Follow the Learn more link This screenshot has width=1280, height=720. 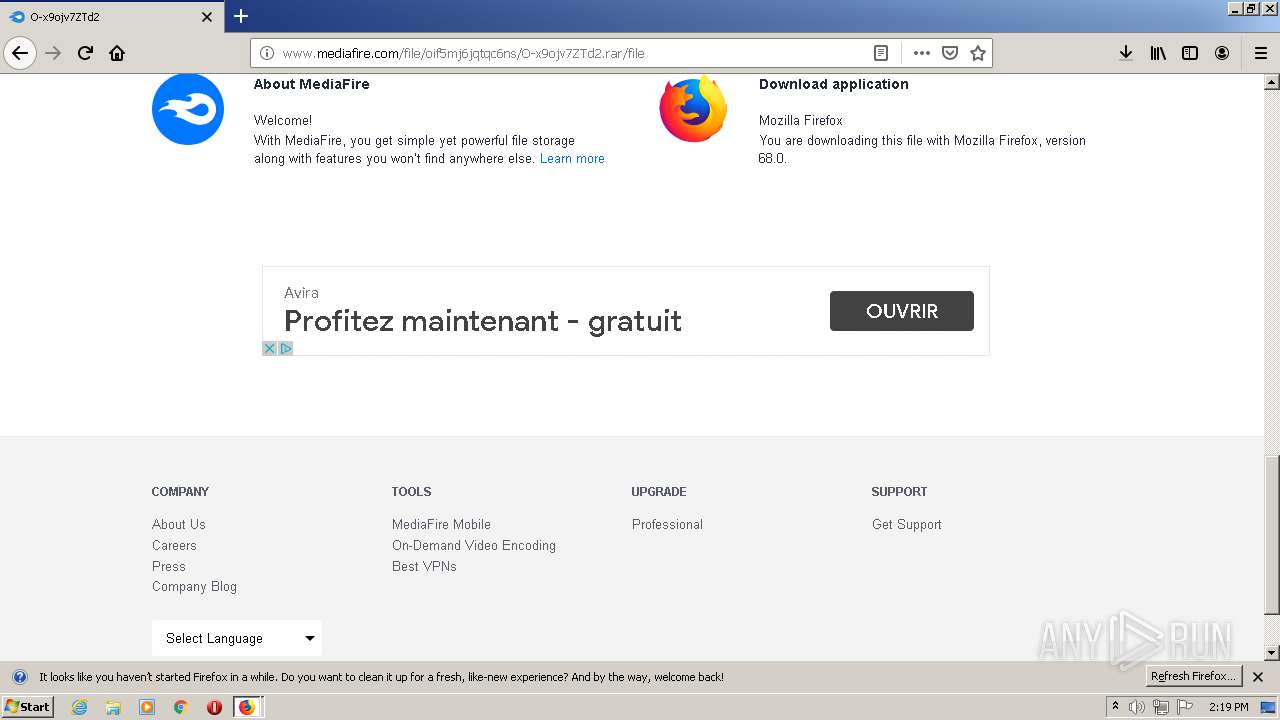tap(572, 158)
